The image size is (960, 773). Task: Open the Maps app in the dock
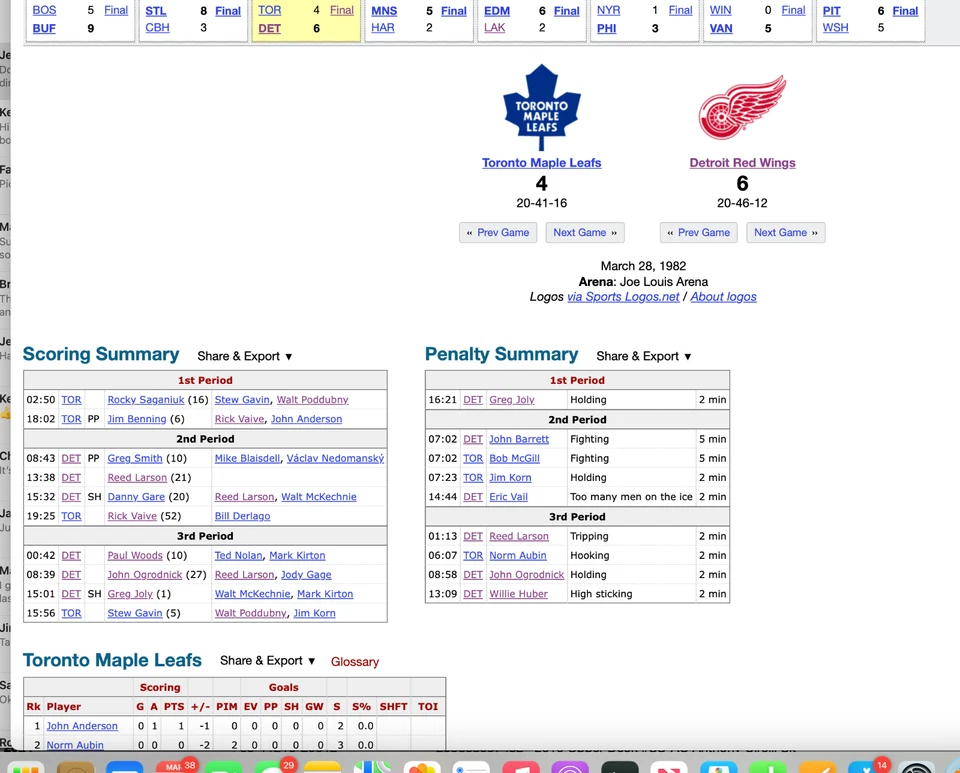(372, 767)
